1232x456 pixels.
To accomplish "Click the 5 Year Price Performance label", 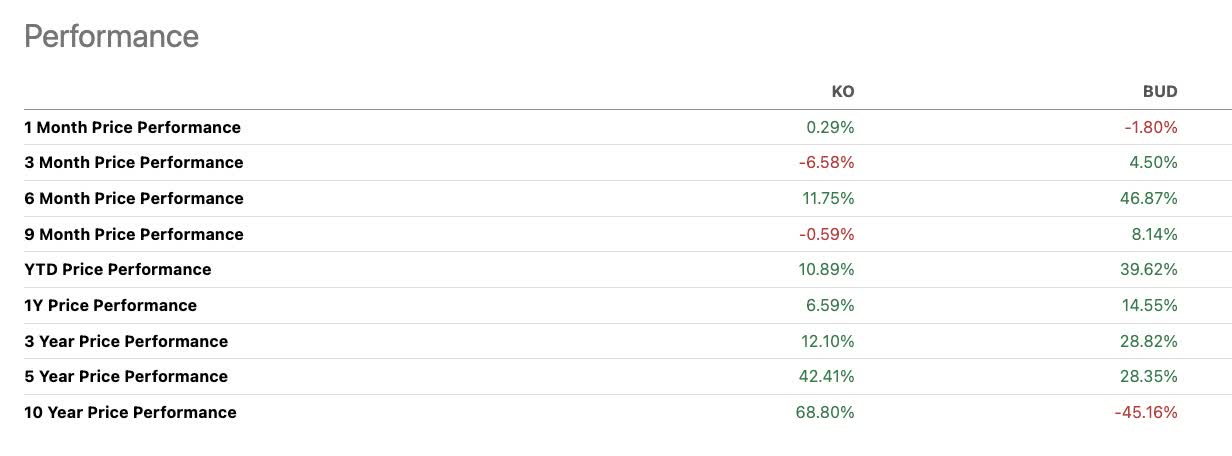I will (x=126, y=376).
